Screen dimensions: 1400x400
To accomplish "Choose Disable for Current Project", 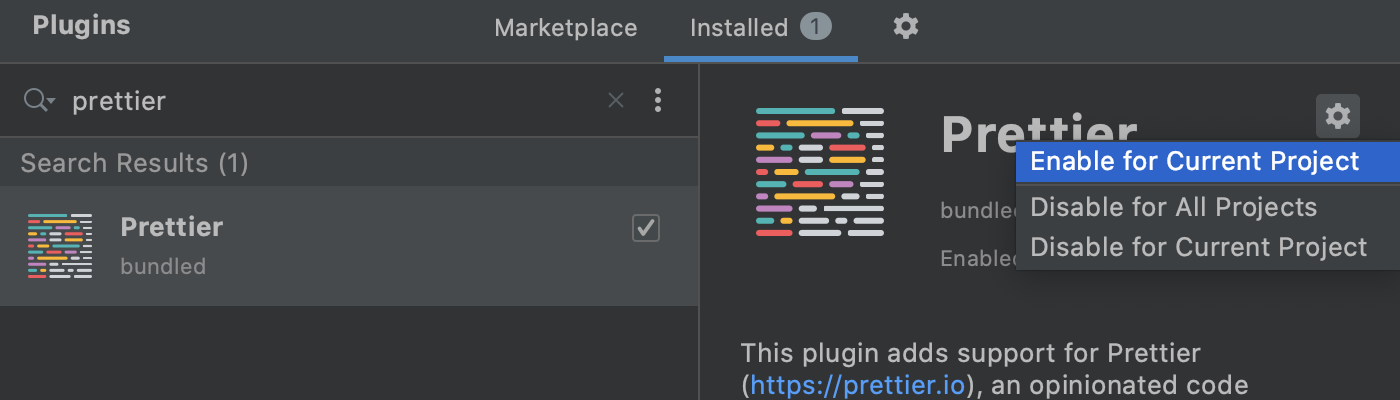I will pyautogui.click(x=1207, y=247).
